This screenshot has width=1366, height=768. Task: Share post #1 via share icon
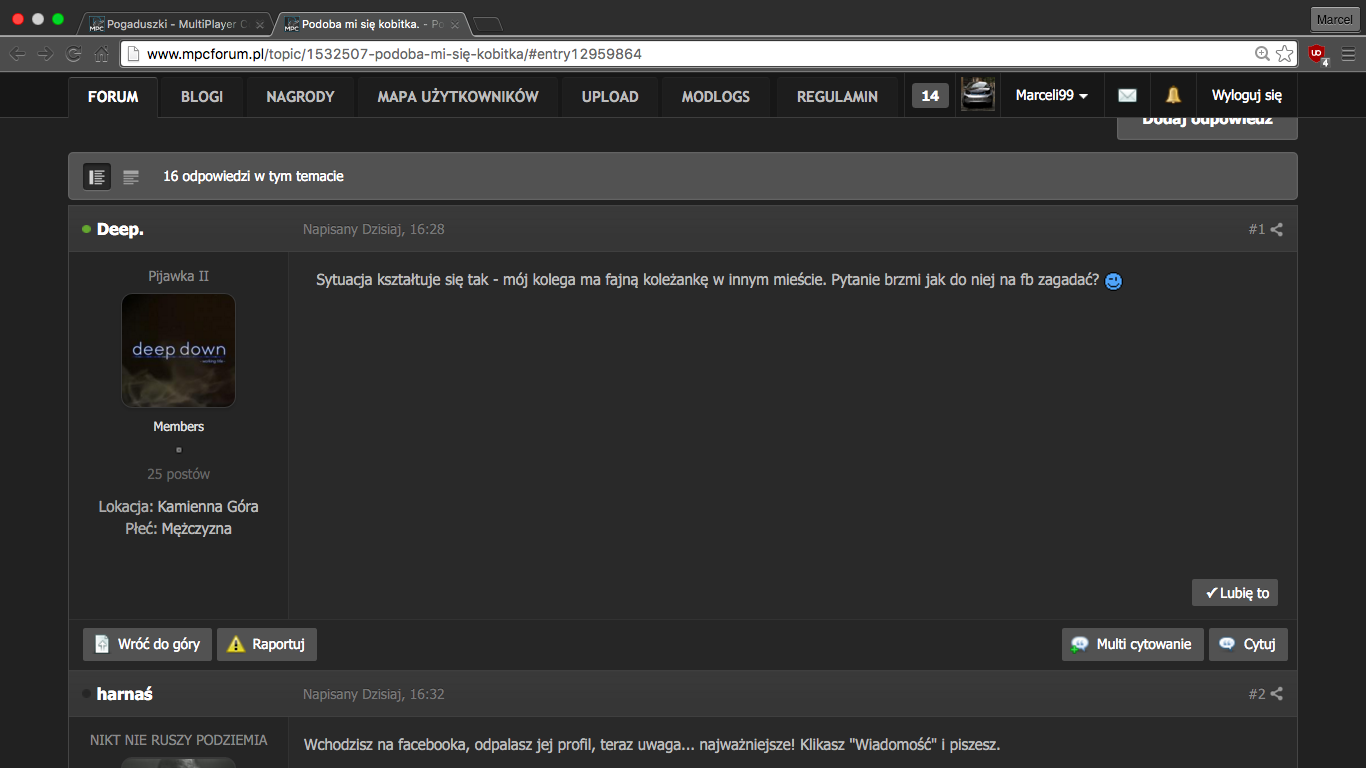click(1277, 229)
